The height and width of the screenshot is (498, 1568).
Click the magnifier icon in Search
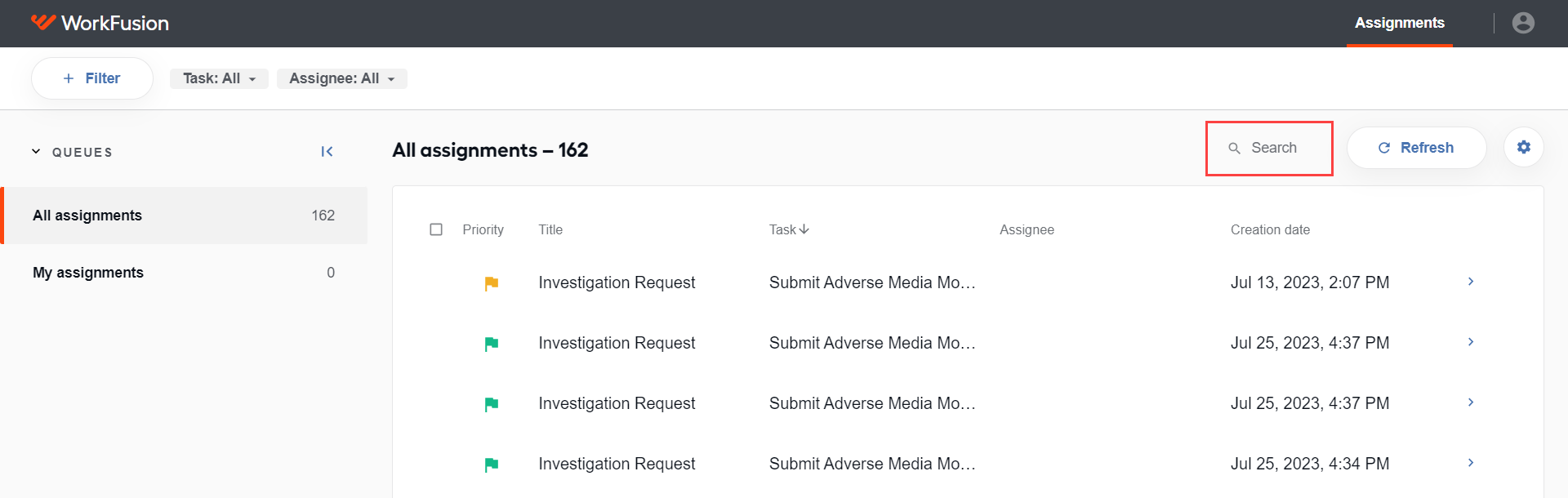click(1235, 148)
